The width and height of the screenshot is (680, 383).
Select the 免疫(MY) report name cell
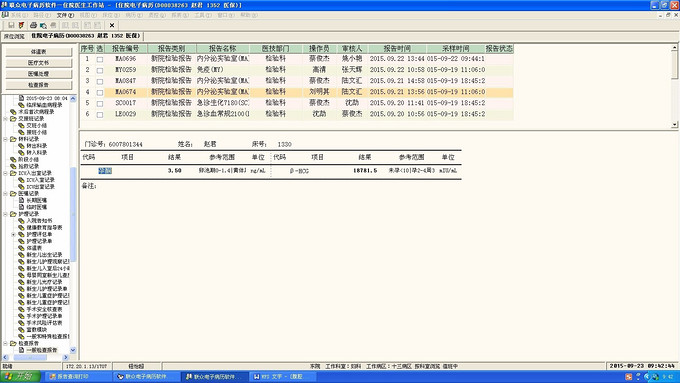pos(223,70)
